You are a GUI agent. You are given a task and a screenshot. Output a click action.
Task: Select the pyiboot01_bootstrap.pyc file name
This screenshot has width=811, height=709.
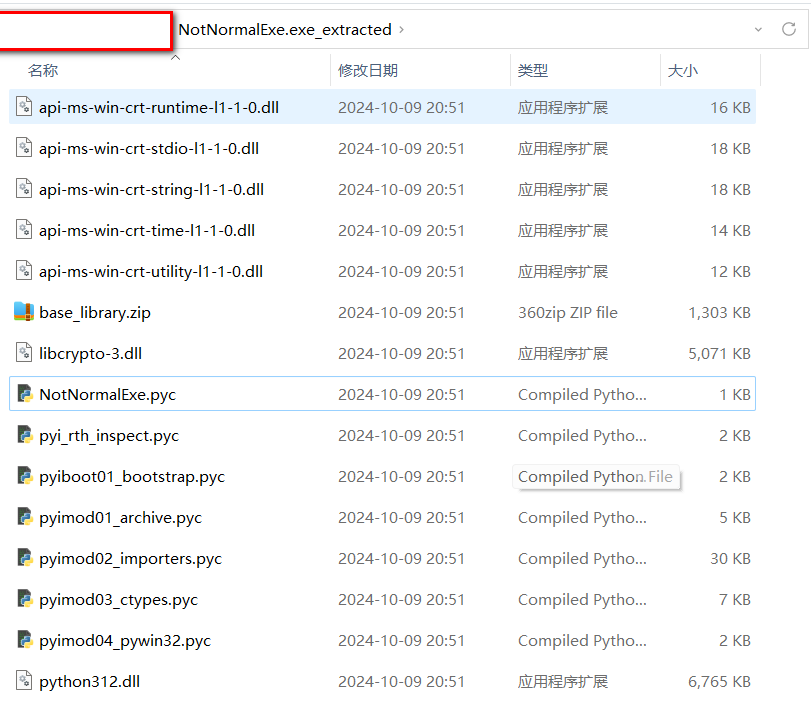pyautogui.click(x=132, y=477)
